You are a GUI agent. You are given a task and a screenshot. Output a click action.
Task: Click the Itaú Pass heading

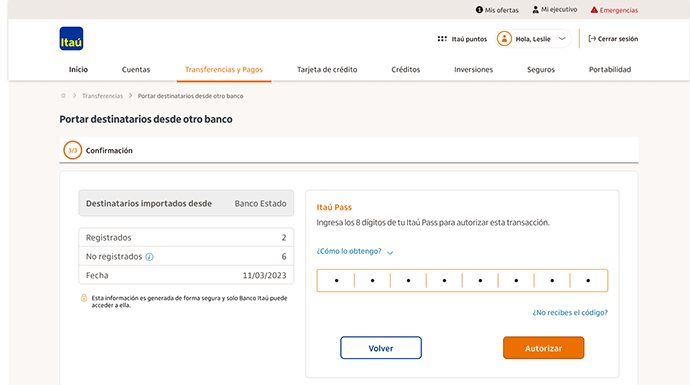[x=334, y=207]
